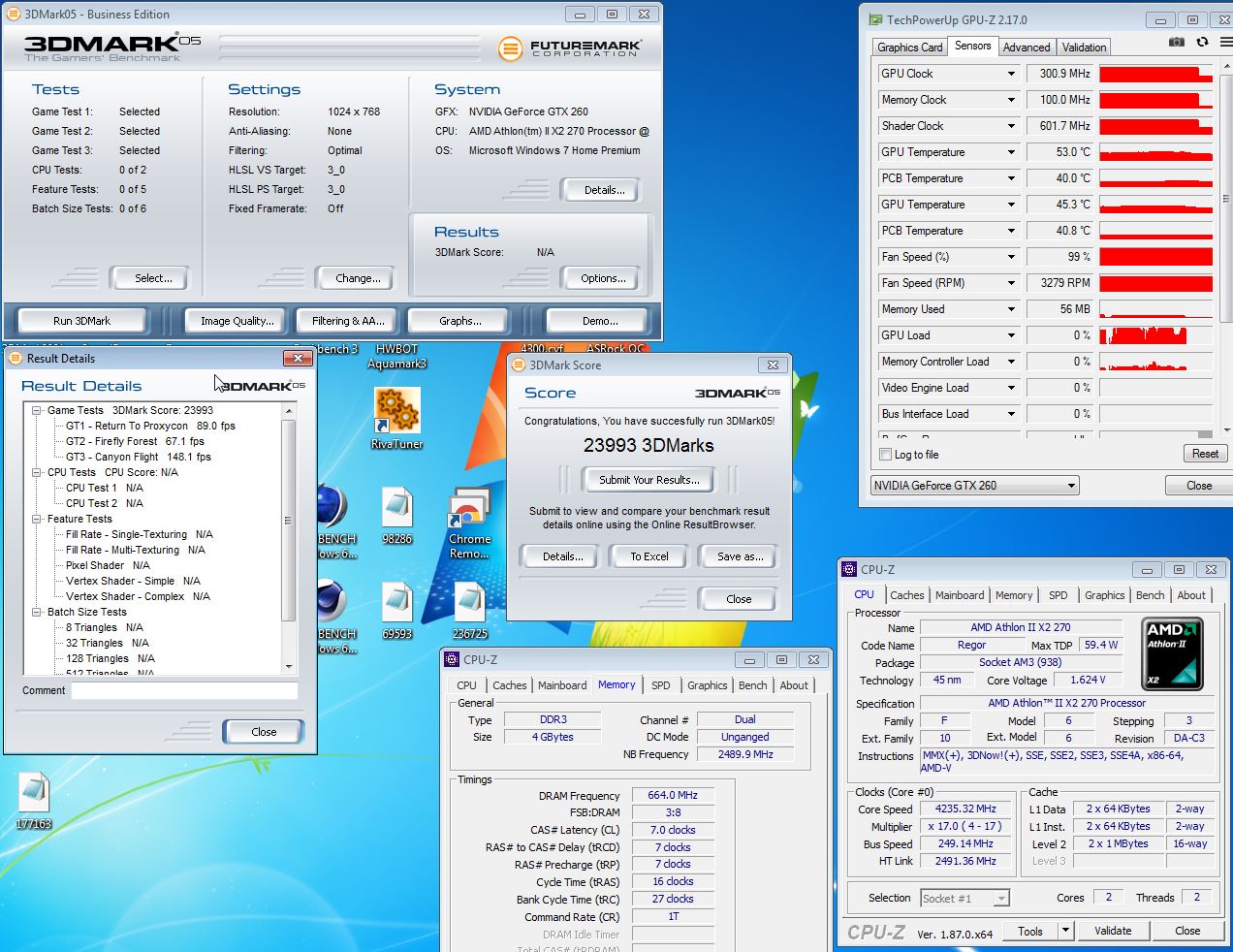This screenshot has width=1233, height=952.
Task: Switch to GPU-Z Advanced tab
Action: click(x=1027, y=47)
